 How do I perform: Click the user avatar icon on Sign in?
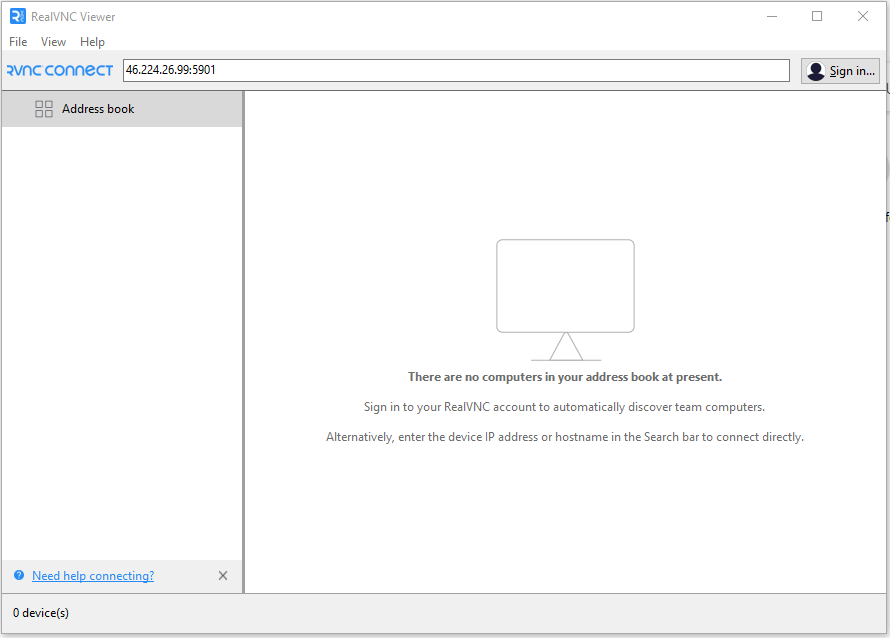click(x=816, y=71)
